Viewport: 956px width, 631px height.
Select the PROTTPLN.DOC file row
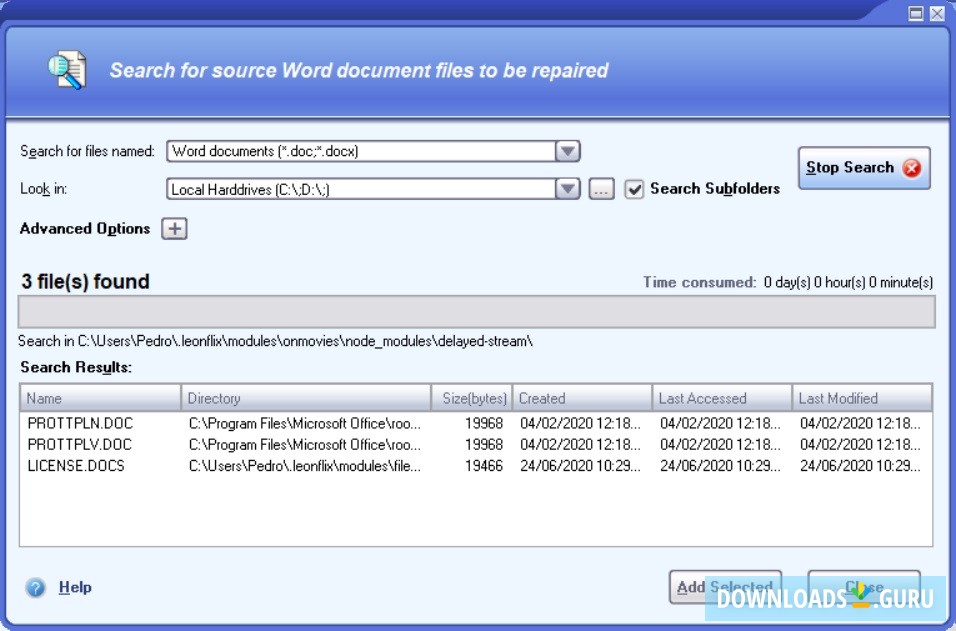(476, 423)
